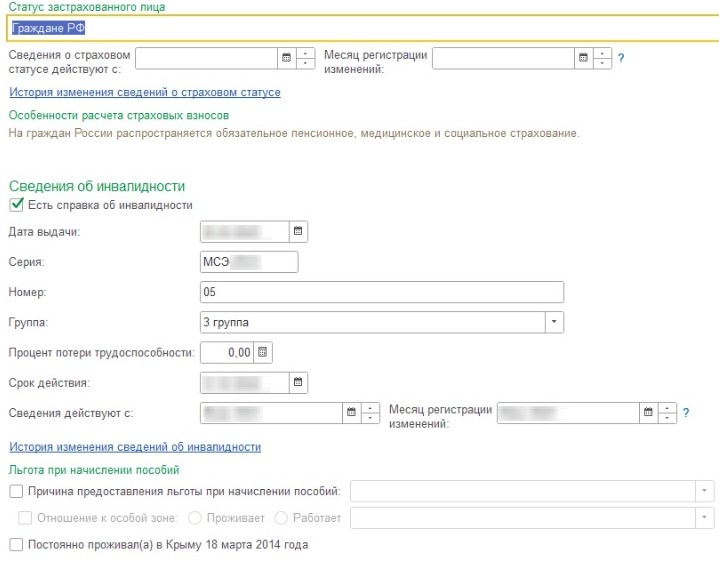Click help question mark near insurance status month
The height and width of the screenshot is (578, 719).
(620, 58)
